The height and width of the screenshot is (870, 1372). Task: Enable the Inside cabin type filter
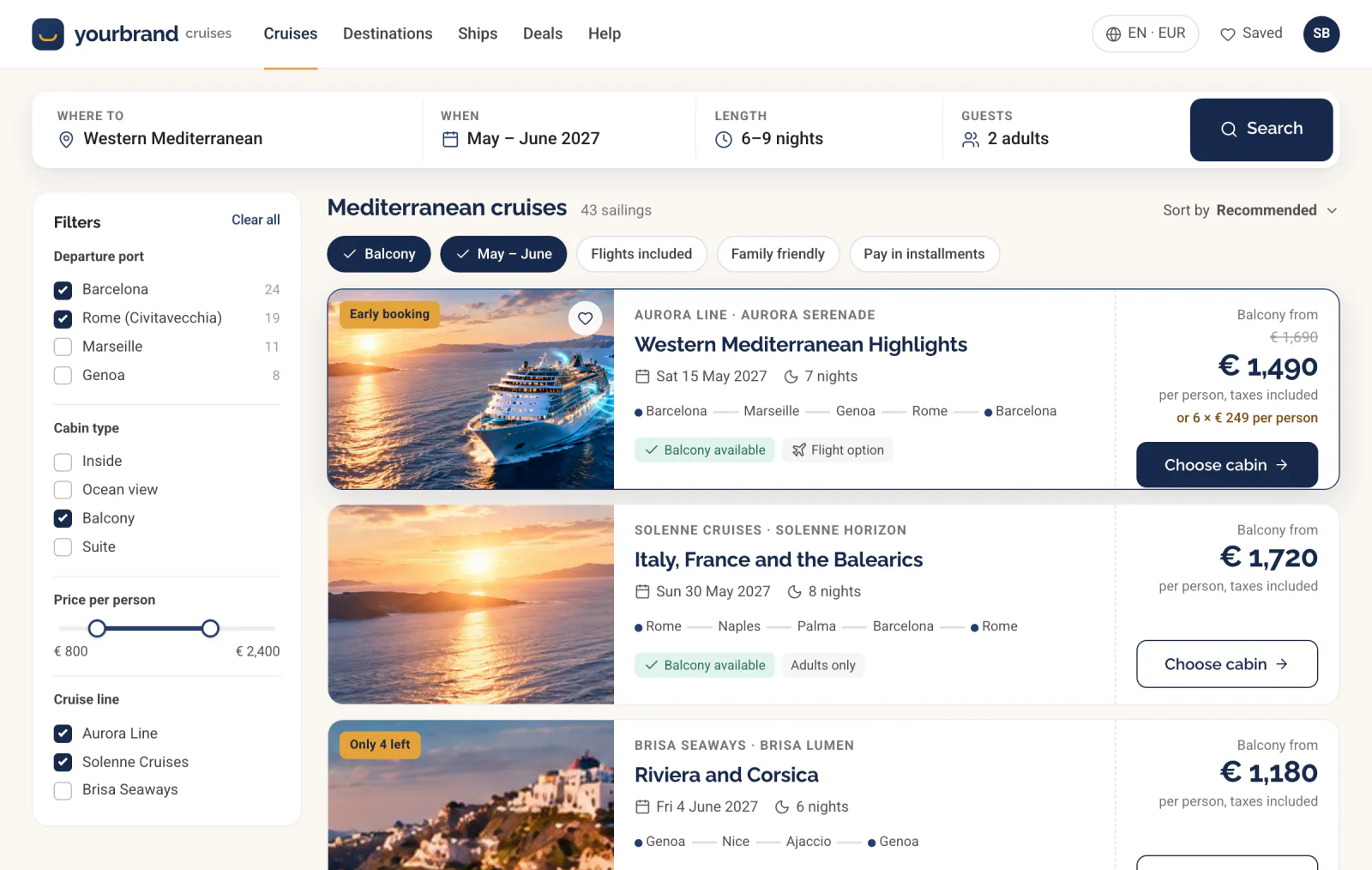pyautogui.click(x=63, y=462)
